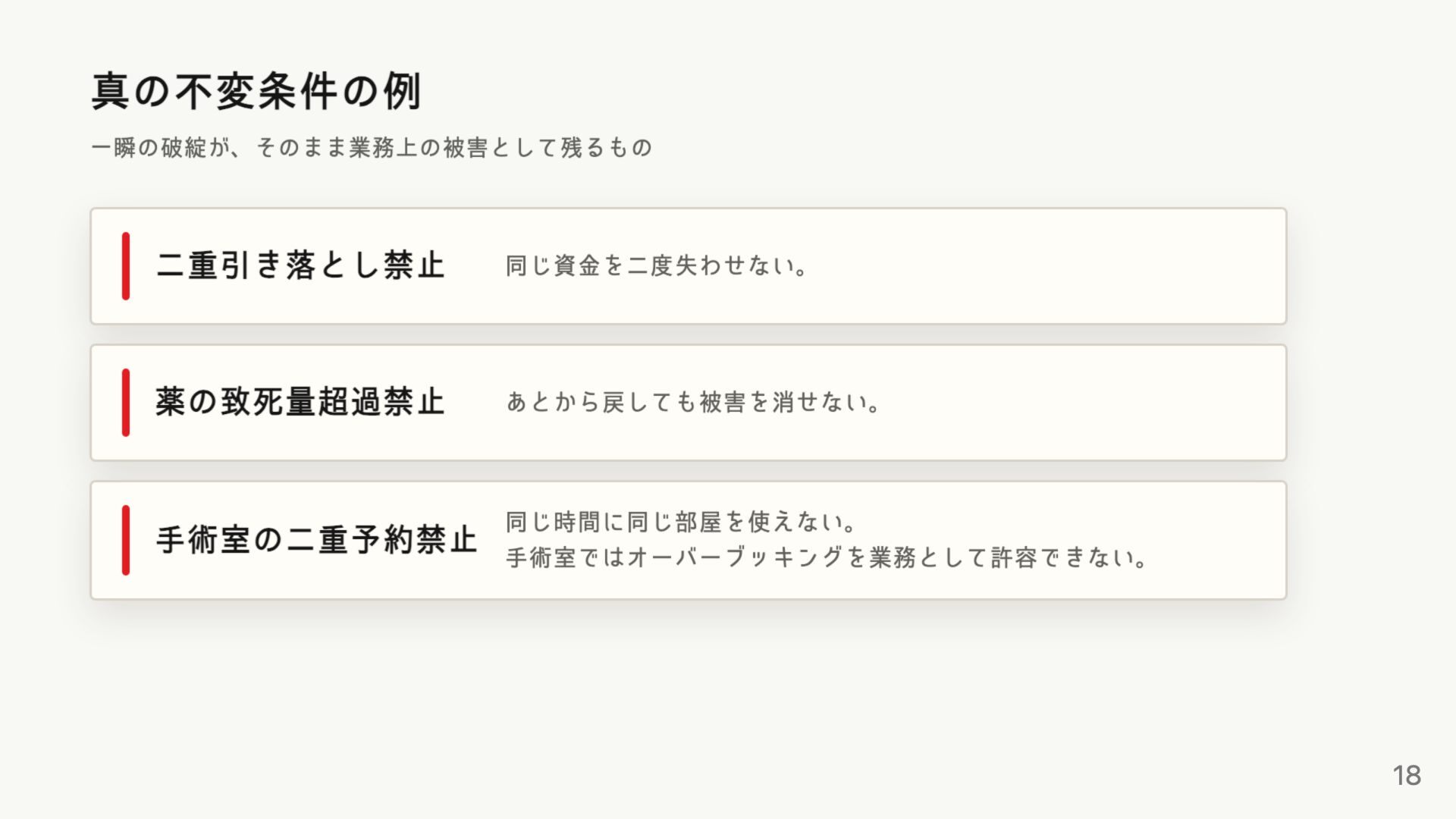Click the slide page number 18
Screen dimensions: 1456x819
1407,775
